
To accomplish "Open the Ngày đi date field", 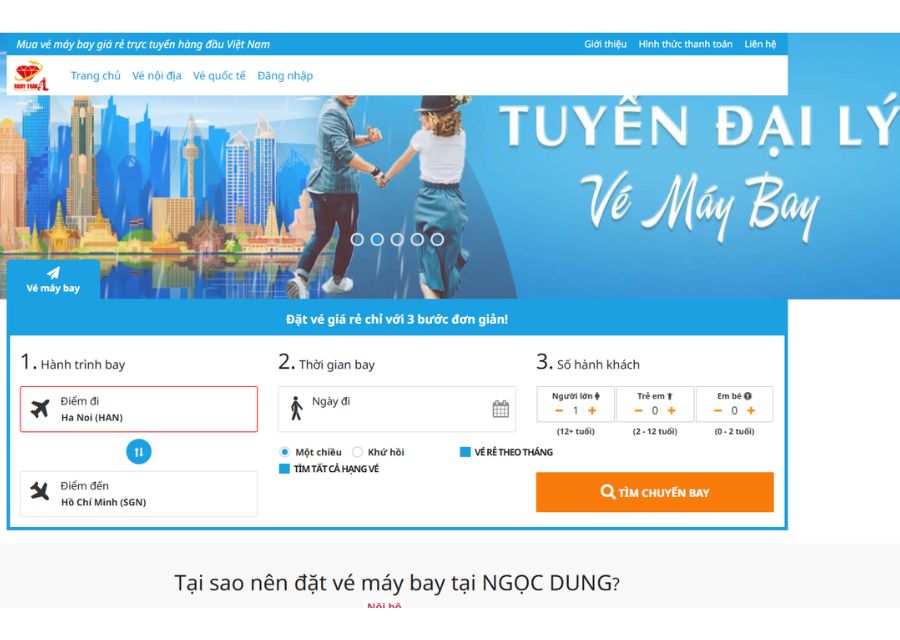I will 397,409.
